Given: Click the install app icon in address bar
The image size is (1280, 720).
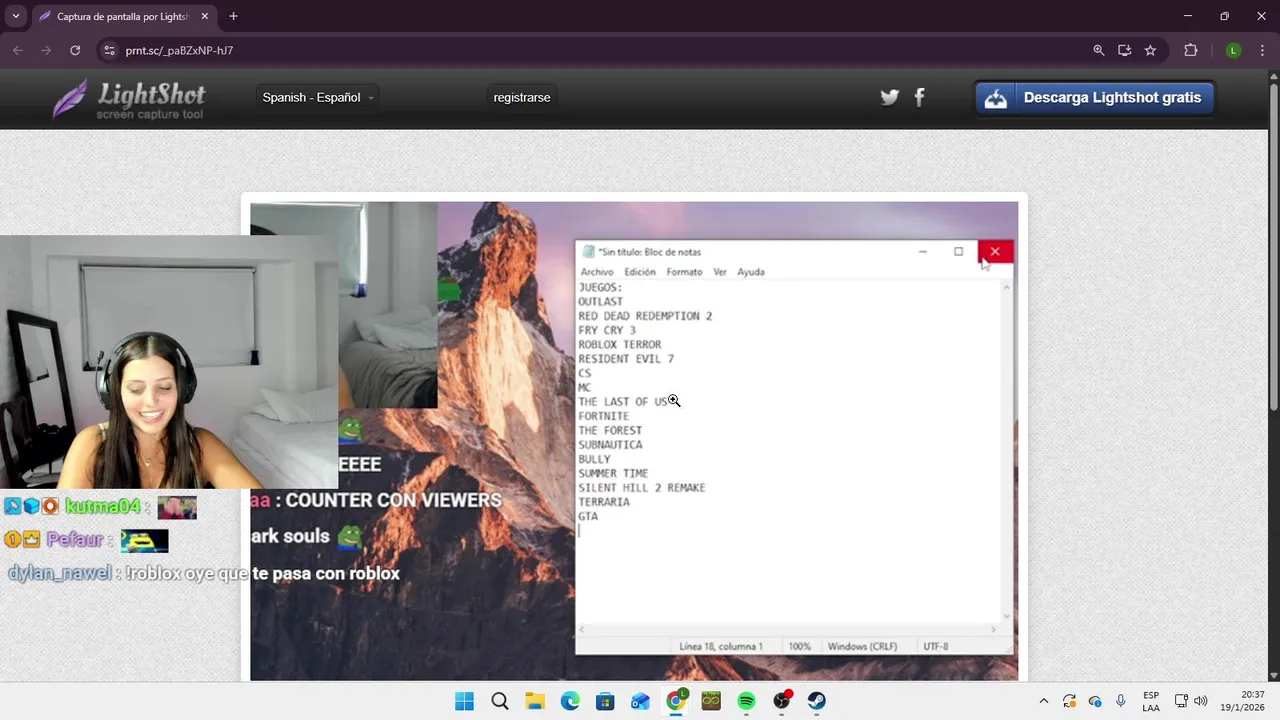Looking at the screenshot, I should [1125, 50].
